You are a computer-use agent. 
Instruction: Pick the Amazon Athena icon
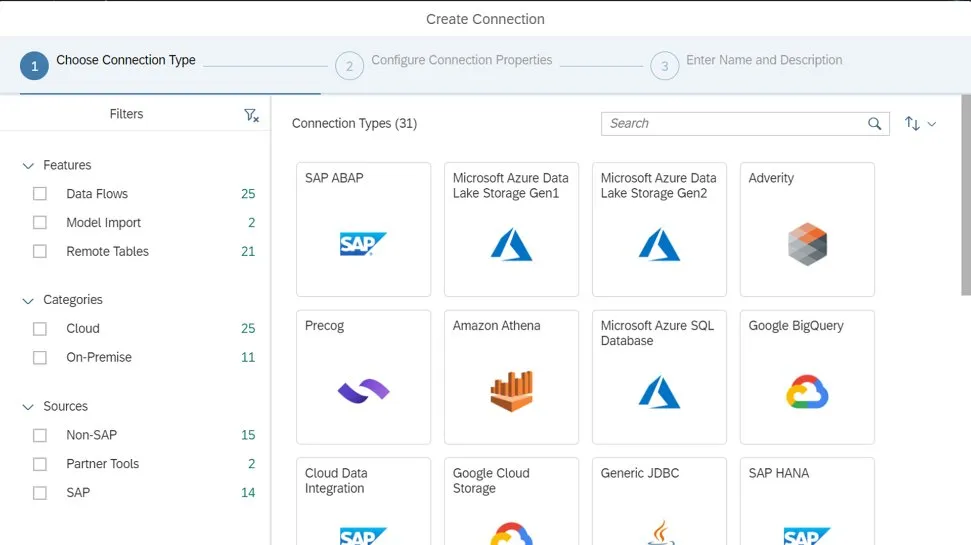pos(511,392)
